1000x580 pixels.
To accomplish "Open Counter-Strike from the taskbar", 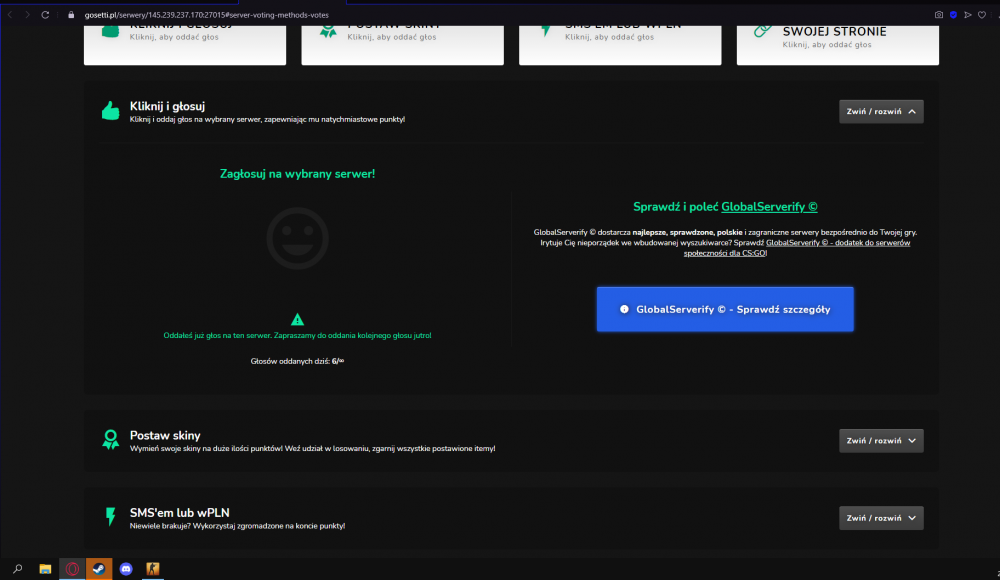I will (152, 569).
